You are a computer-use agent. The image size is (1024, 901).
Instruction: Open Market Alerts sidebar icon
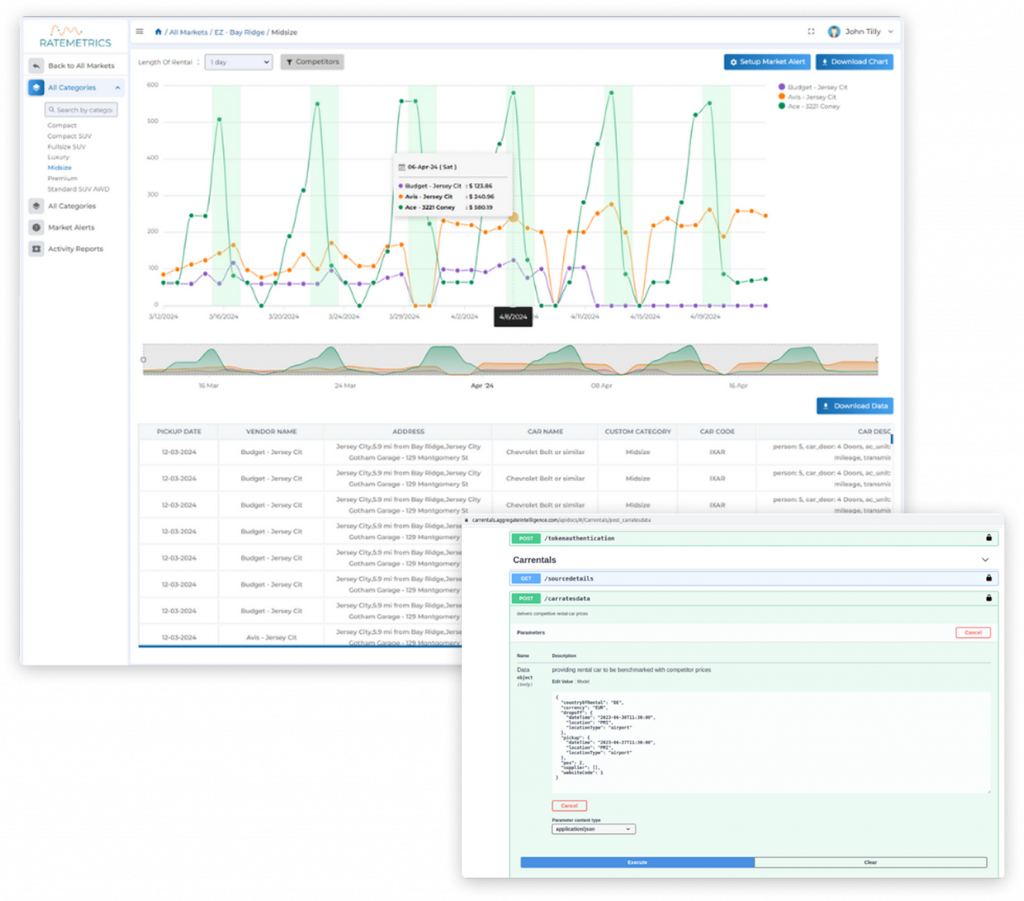tap(36, 227)
